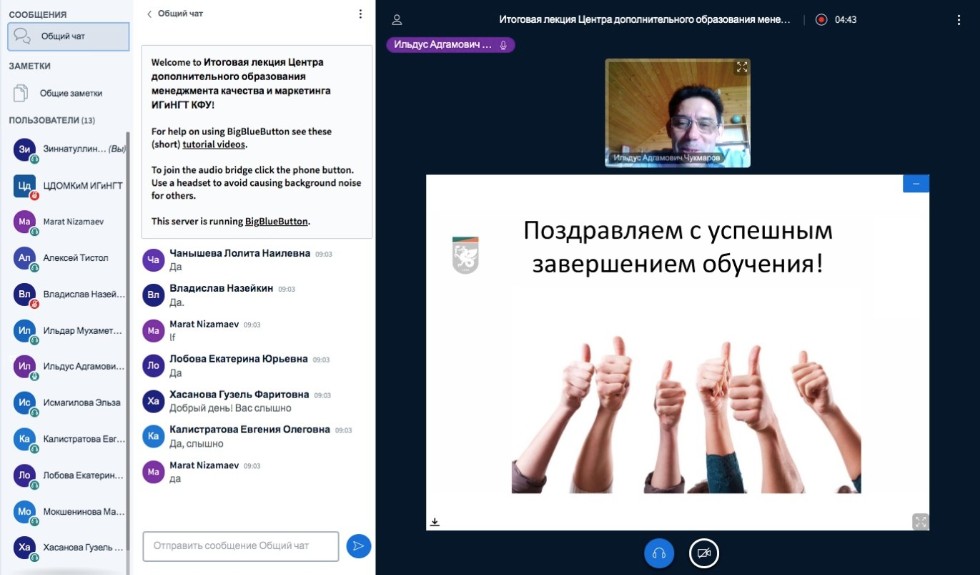
Task: Minimize the presentation with blue button
Action: [x=915, y=183]
